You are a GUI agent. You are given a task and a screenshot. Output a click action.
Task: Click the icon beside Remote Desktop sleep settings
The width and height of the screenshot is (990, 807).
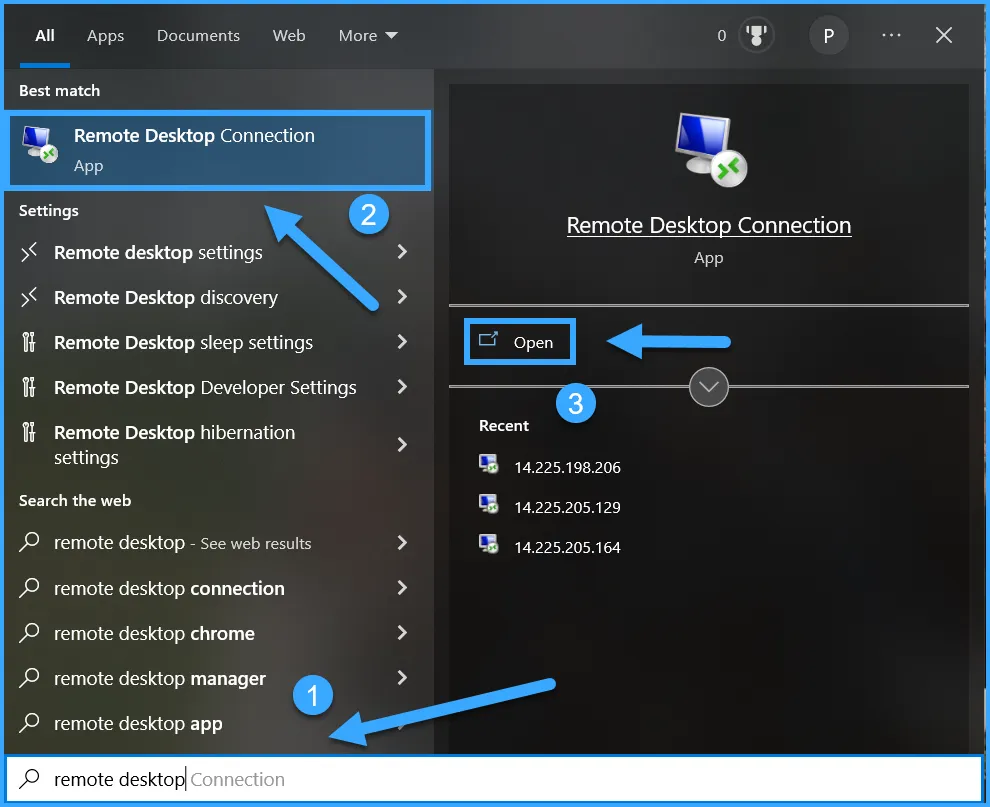(30, 342)
